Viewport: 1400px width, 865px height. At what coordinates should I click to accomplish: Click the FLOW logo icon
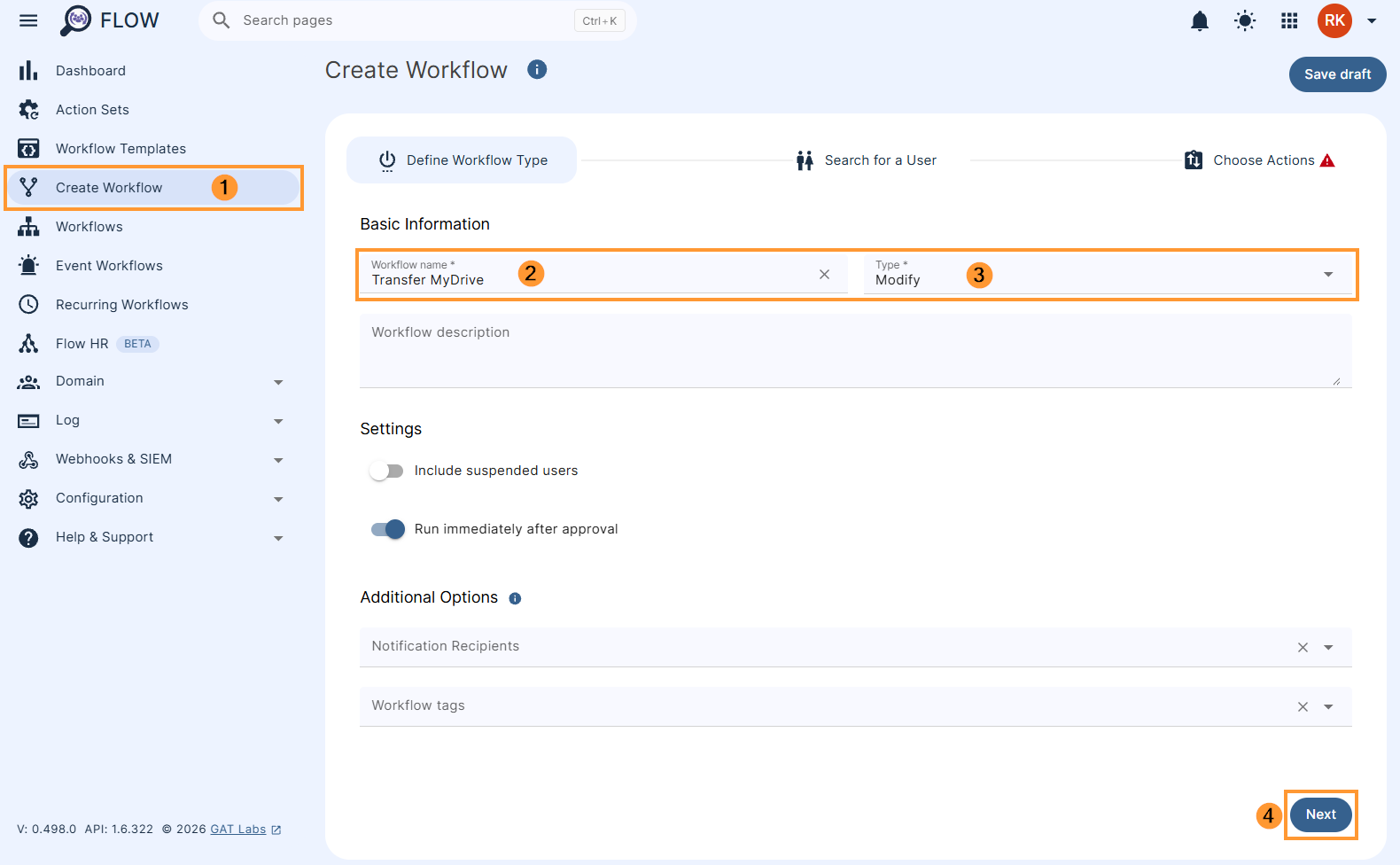76,20
